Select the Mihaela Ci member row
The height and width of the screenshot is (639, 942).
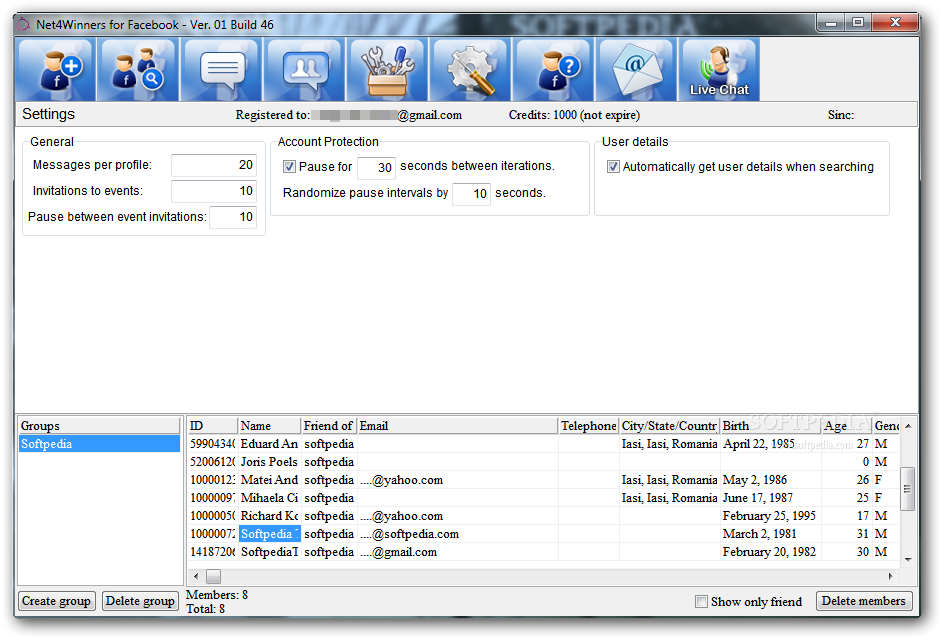coord(543,498)
